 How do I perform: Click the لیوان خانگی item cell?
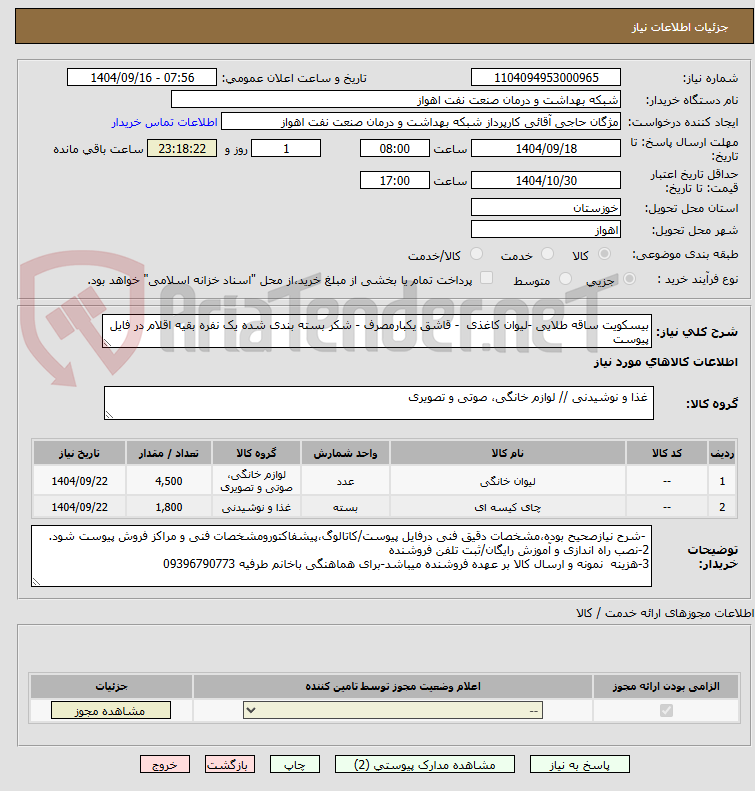click(x=508, y=481)
